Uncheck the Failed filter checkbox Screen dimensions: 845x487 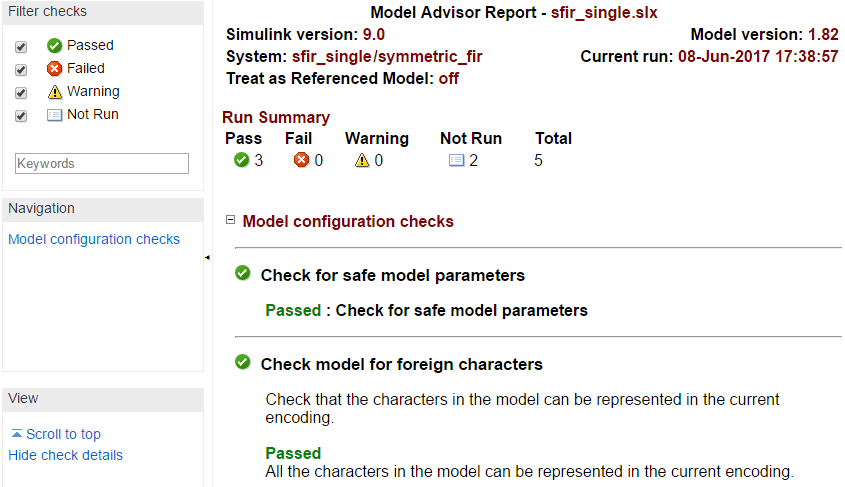coord(21,70)
